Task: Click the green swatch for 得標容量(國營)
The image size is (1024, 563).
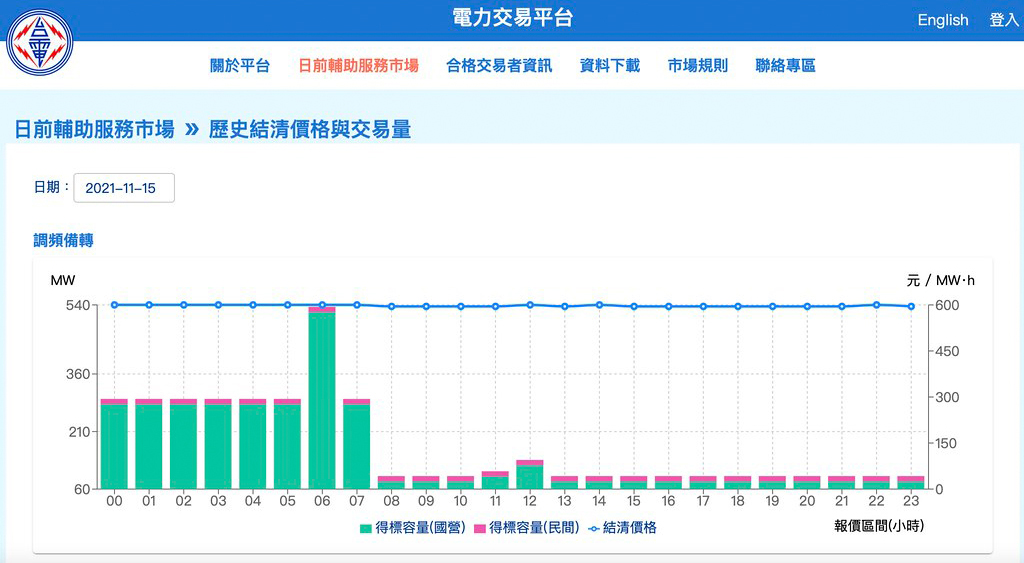Action: (365, 527)
